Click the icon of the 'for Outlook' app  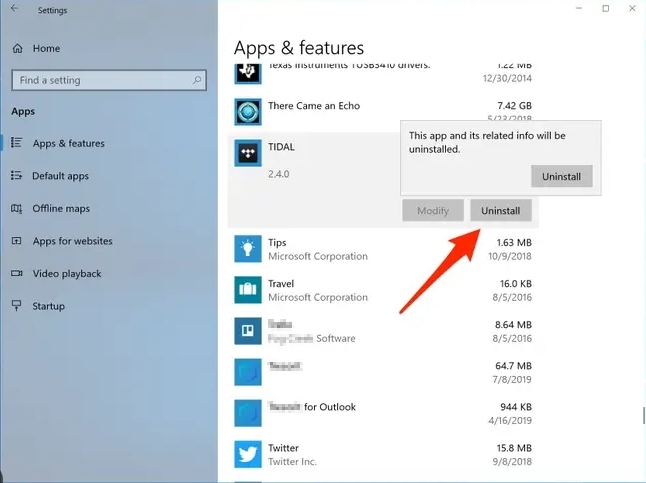[248, 413]
